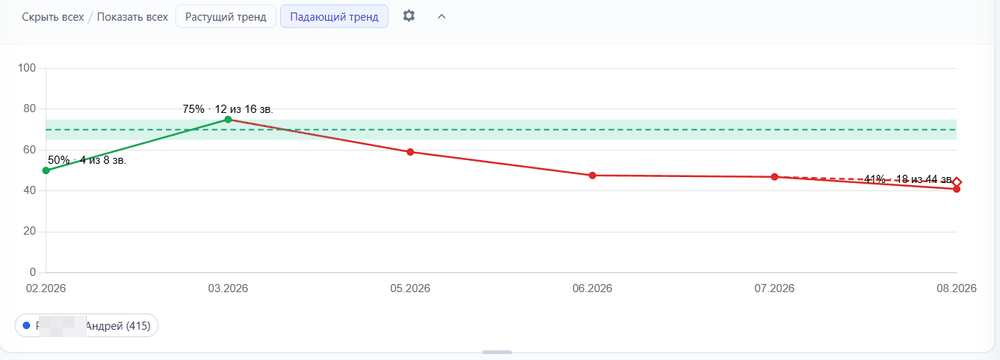This screenshot has width=1000, height=360.
Task: Toggle the 'Падающий тренд' filter
Action: click(x=334, y=17)
